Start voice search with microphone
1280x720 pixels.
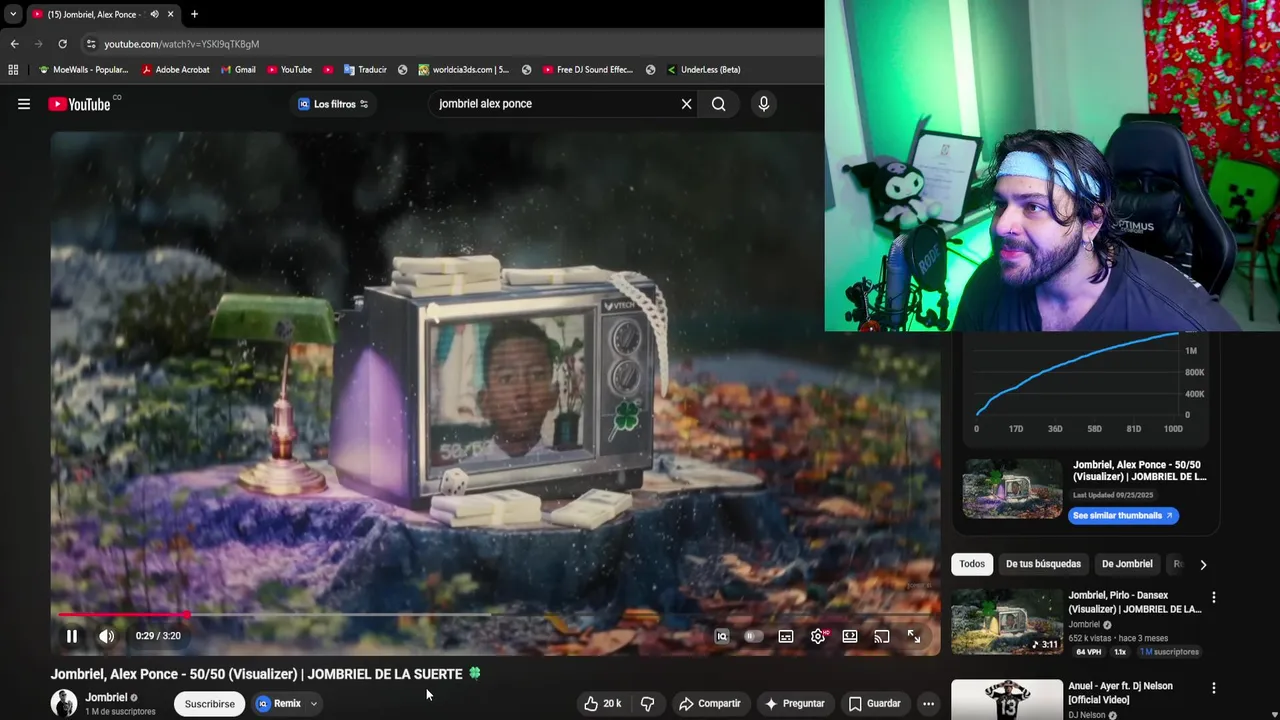(764, 104)
